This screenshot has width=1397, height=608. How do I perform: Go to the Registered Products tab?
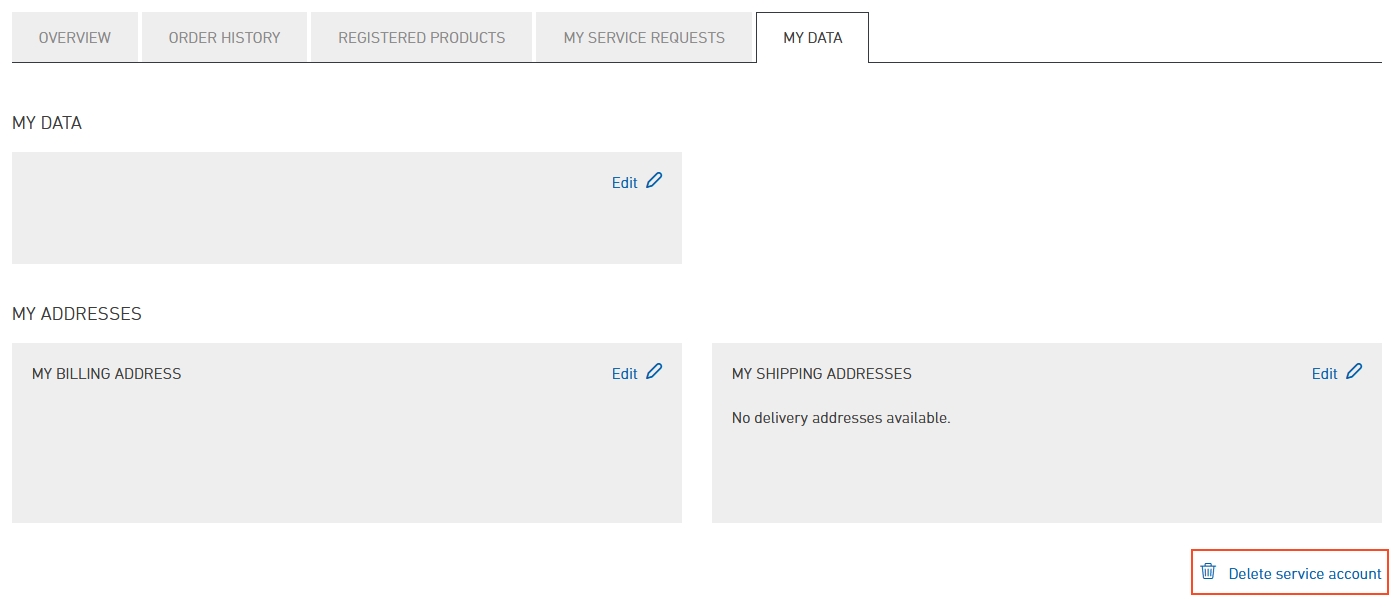[422, 38]
